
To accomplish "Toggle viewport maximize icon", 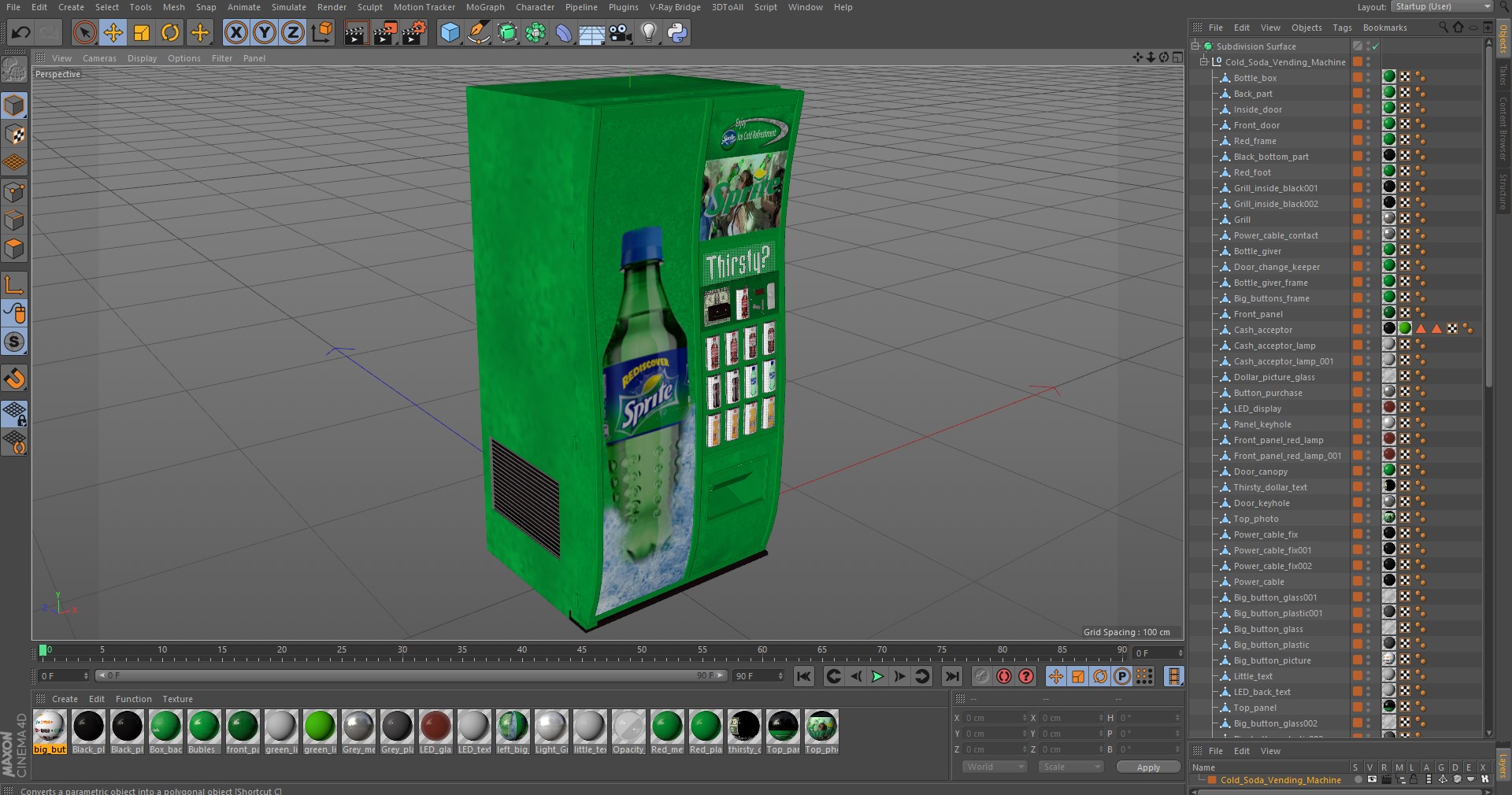I will [1177, 57].
